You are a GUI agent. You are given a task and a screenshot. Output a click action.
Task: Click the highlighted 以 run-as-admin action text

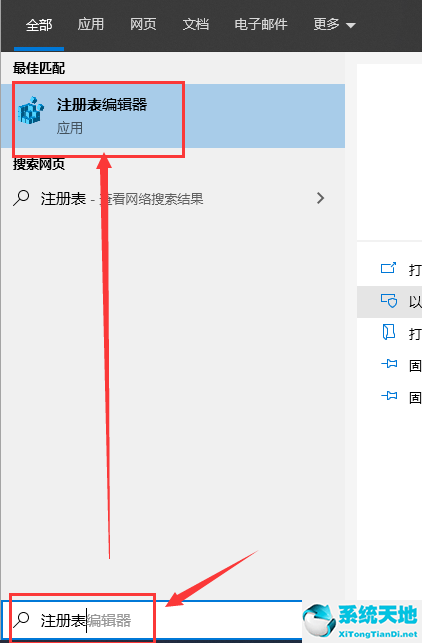(415, 302)
